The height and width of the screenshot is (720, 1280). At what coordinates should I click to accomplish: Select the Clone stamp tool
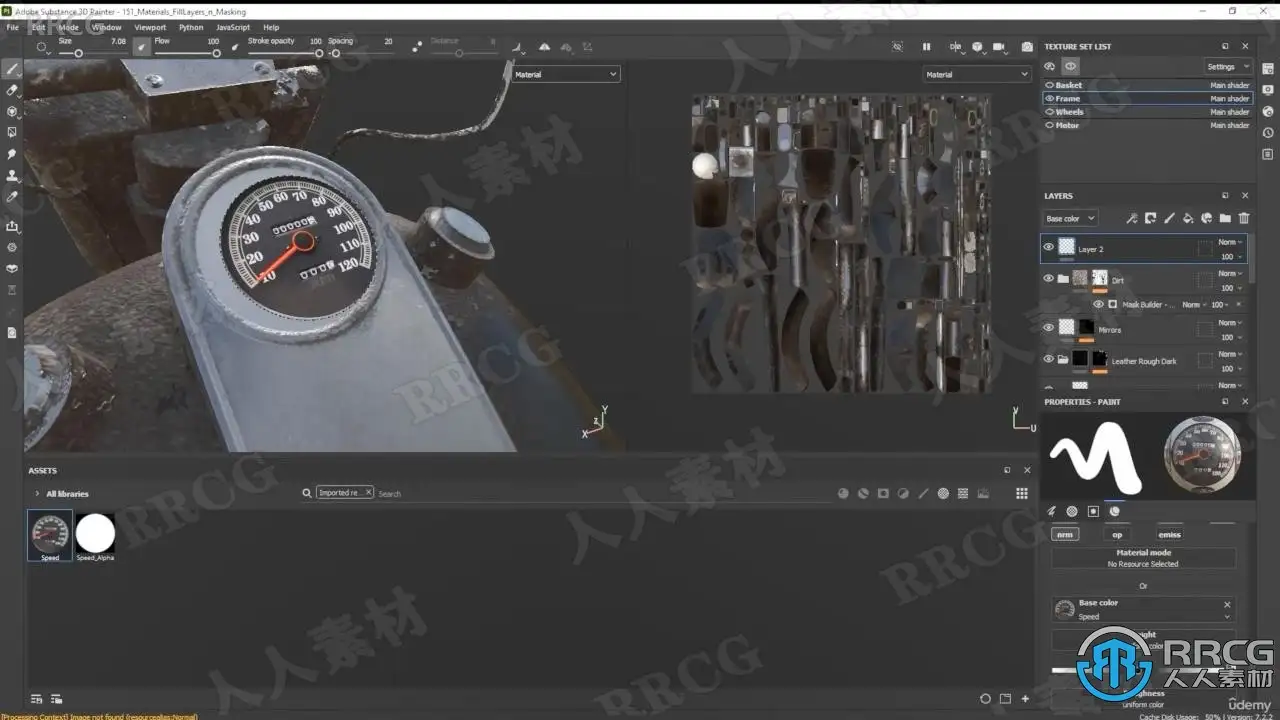pos(12,175)
